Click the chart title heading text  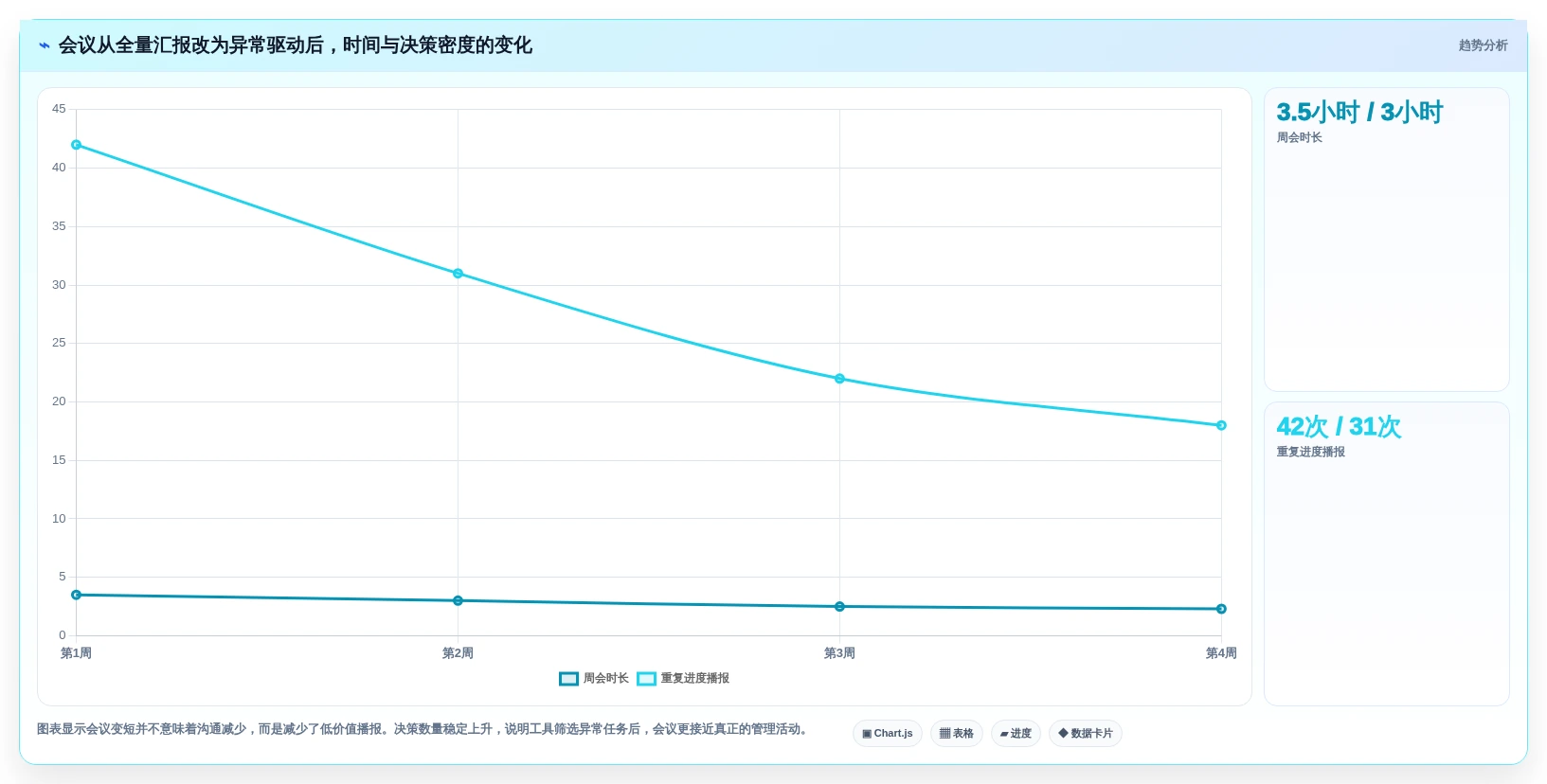(296, 45)
